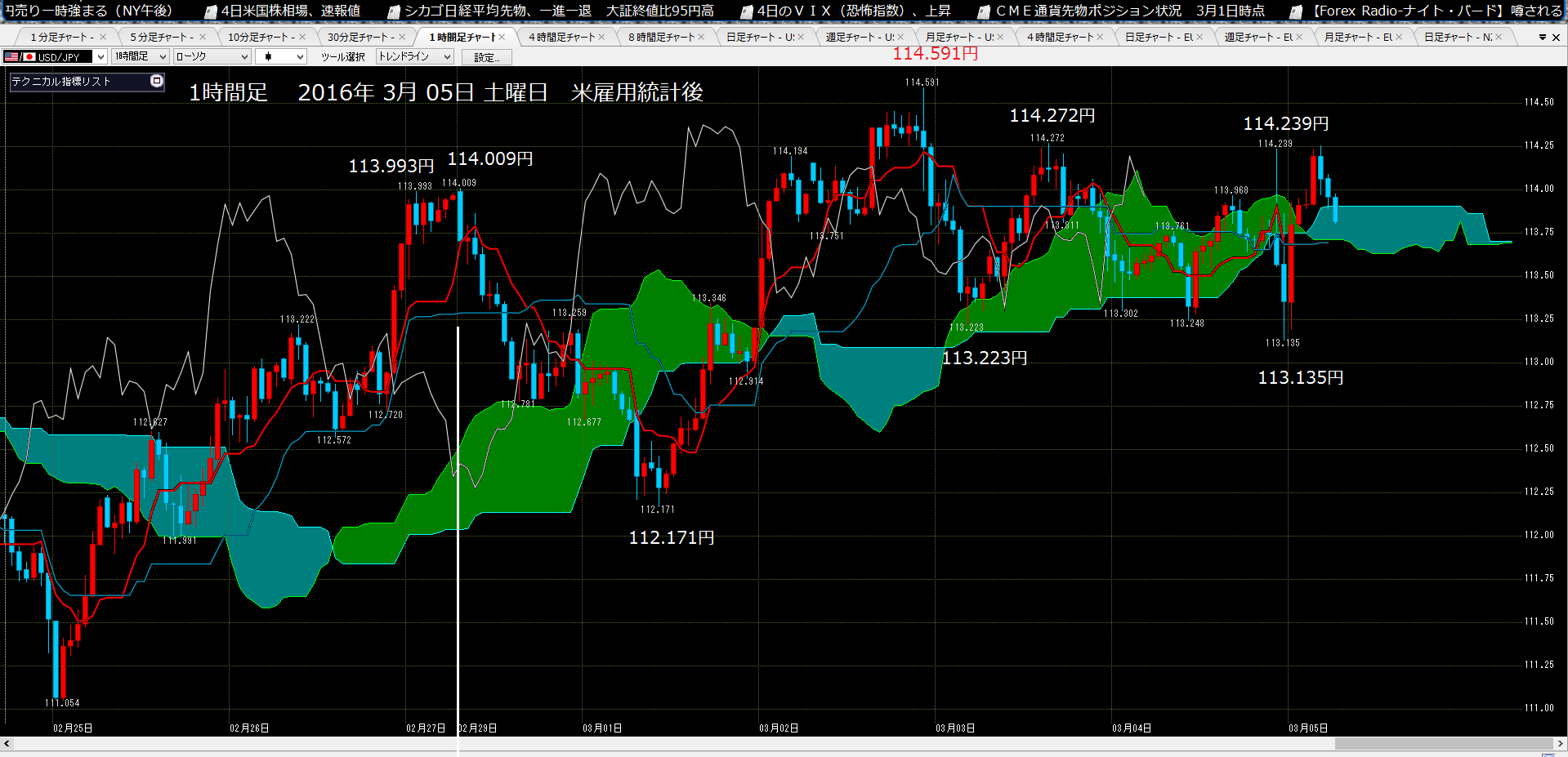Screen dimensions: 1568x757
Task: Switch to the 10分足チャート tab
Action: coord(261,38)
